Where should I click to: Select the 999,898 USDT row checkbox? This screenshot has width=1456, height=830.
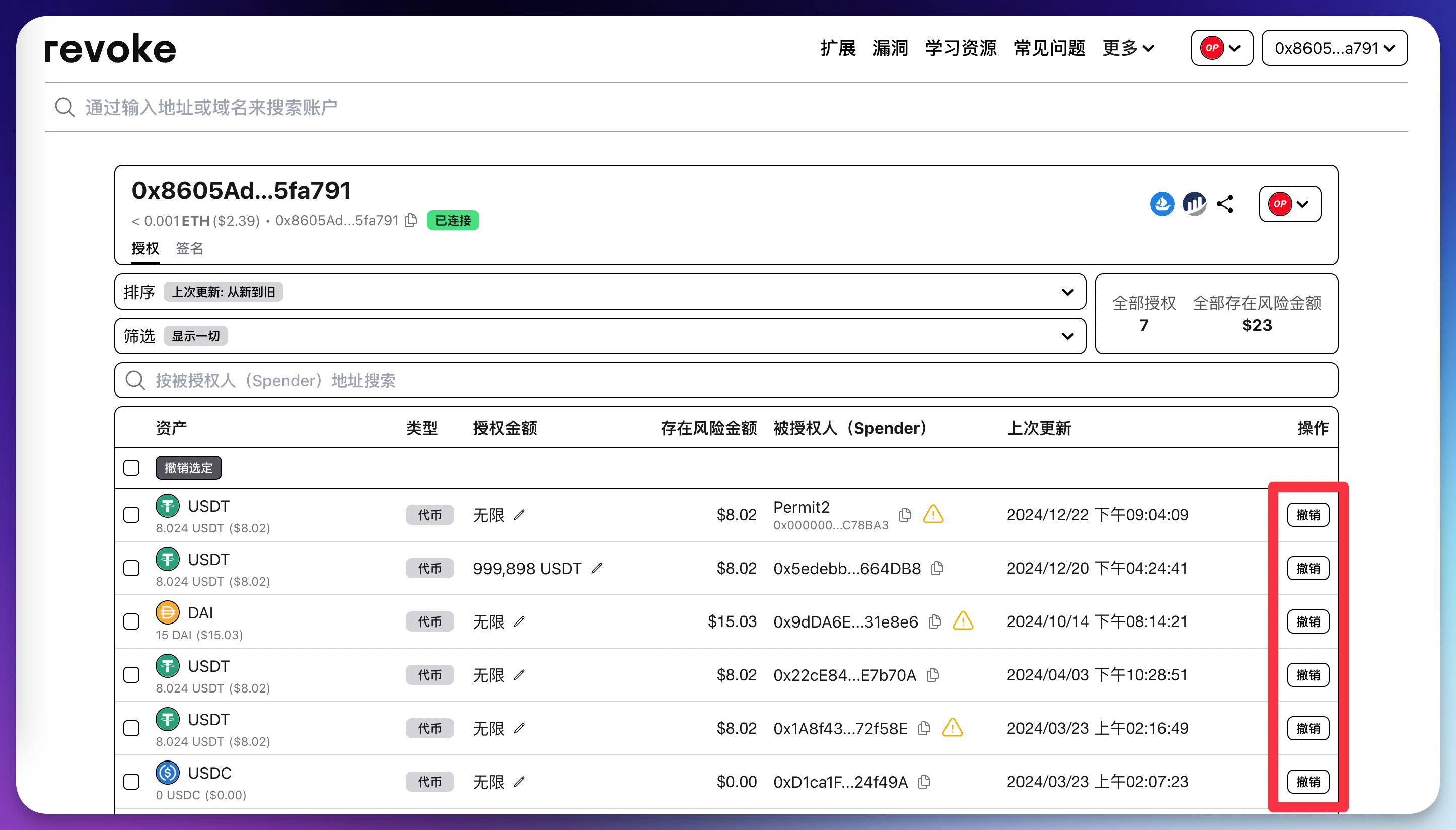[131, 568]
